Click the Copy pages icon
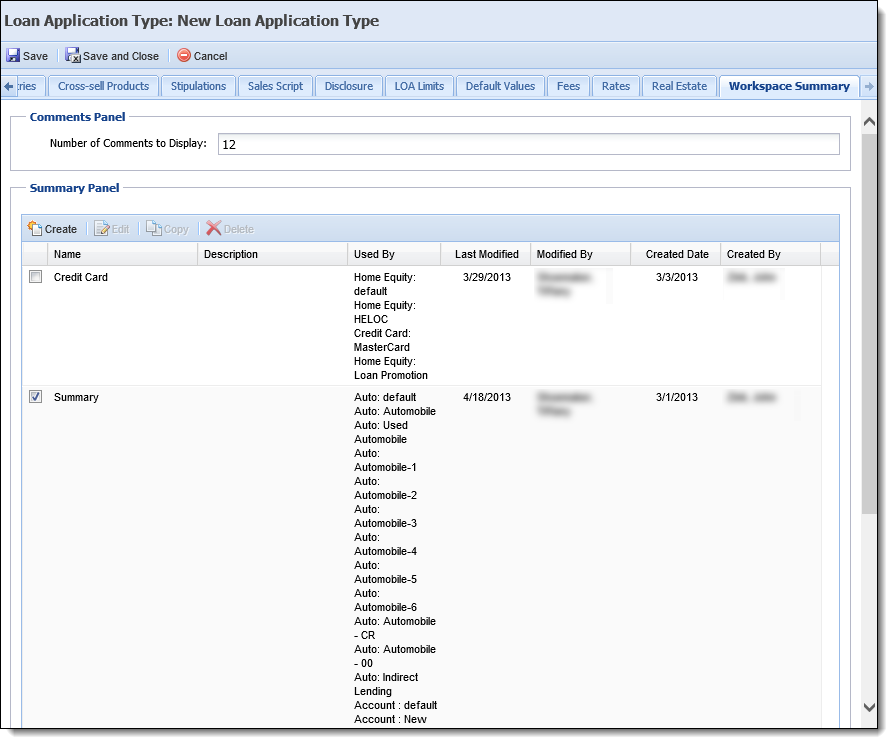The width and height of the screenshot is (893, 744). tap(154, 228)
